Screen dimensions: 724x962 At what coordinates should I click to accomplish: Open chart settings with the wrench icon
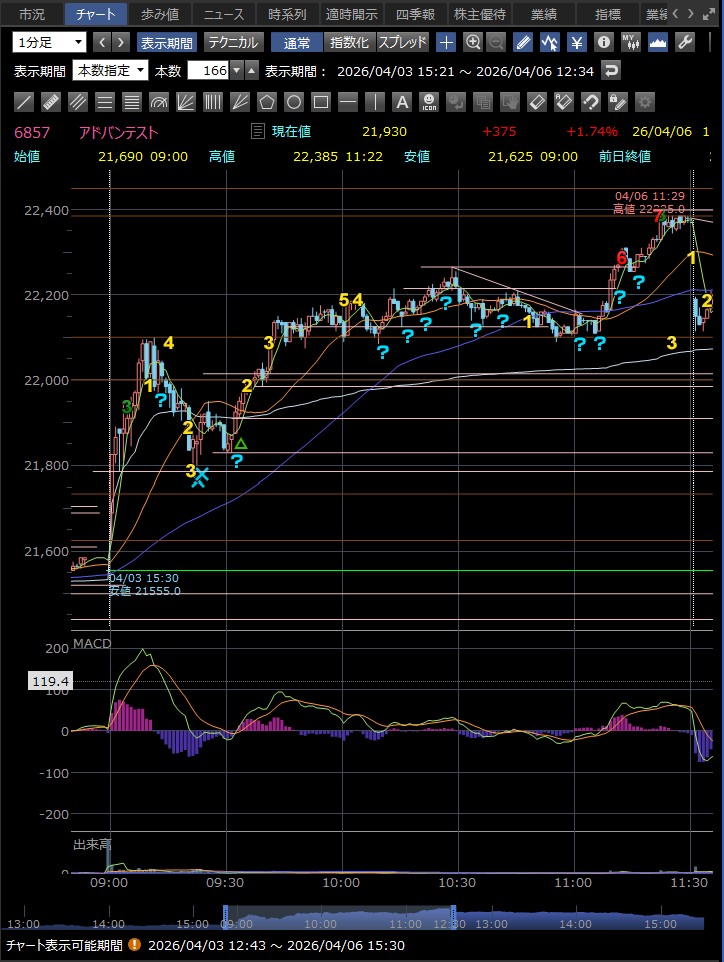[x=684, y=42]
